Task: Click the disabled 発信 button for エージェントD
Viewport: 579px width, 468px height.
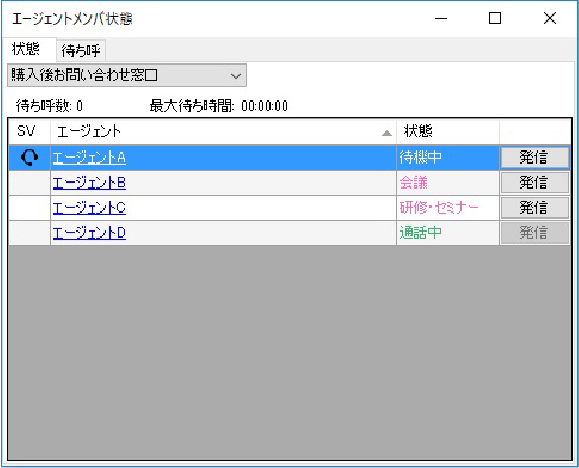Action: [x=534, y=233]
